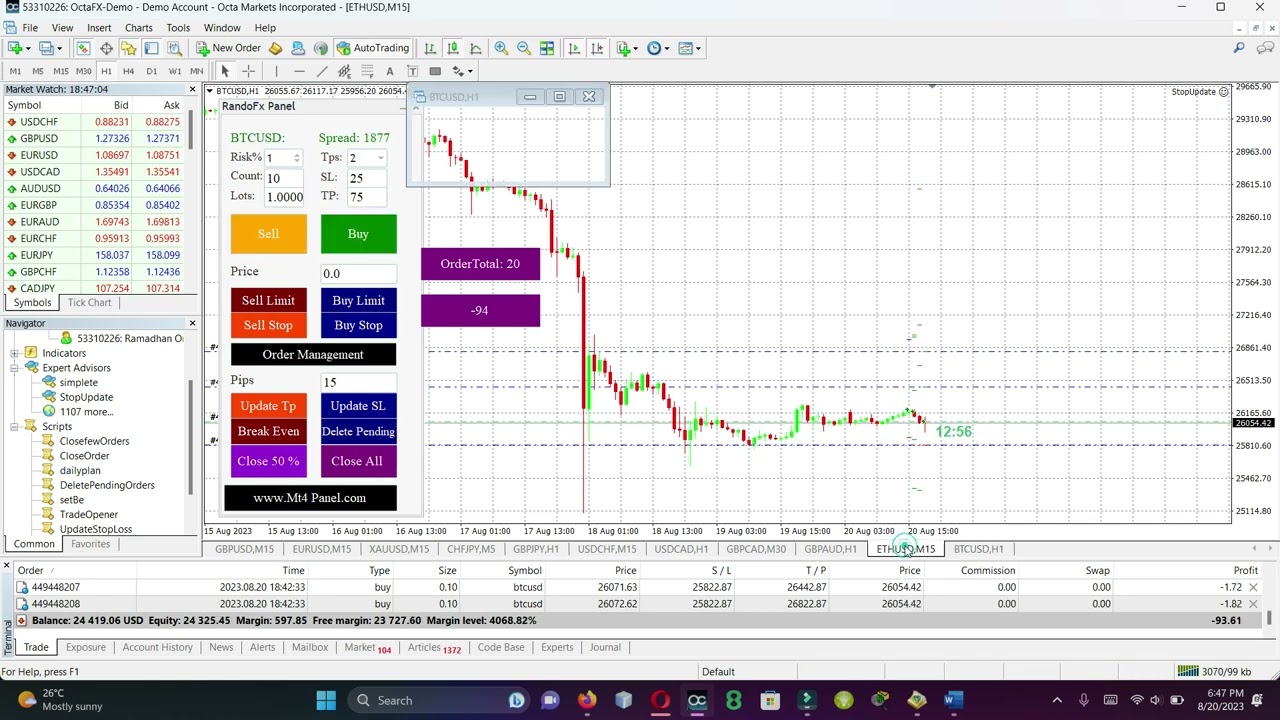This screenshot has width=1280, height=720.
Task: Switch to line chart icon
Action: click(476, 48)
